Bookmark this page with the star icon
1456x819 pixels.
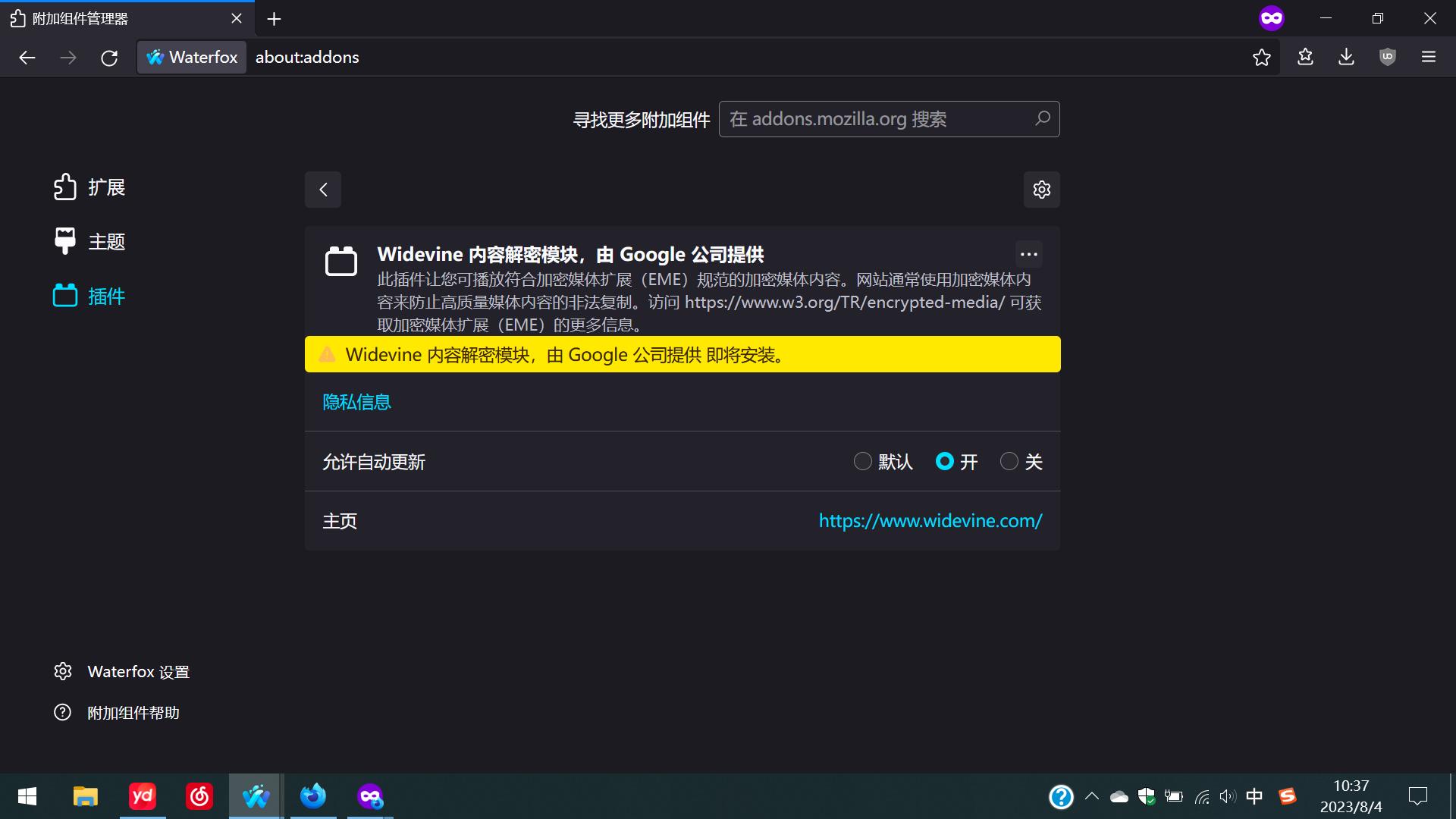1262,57
